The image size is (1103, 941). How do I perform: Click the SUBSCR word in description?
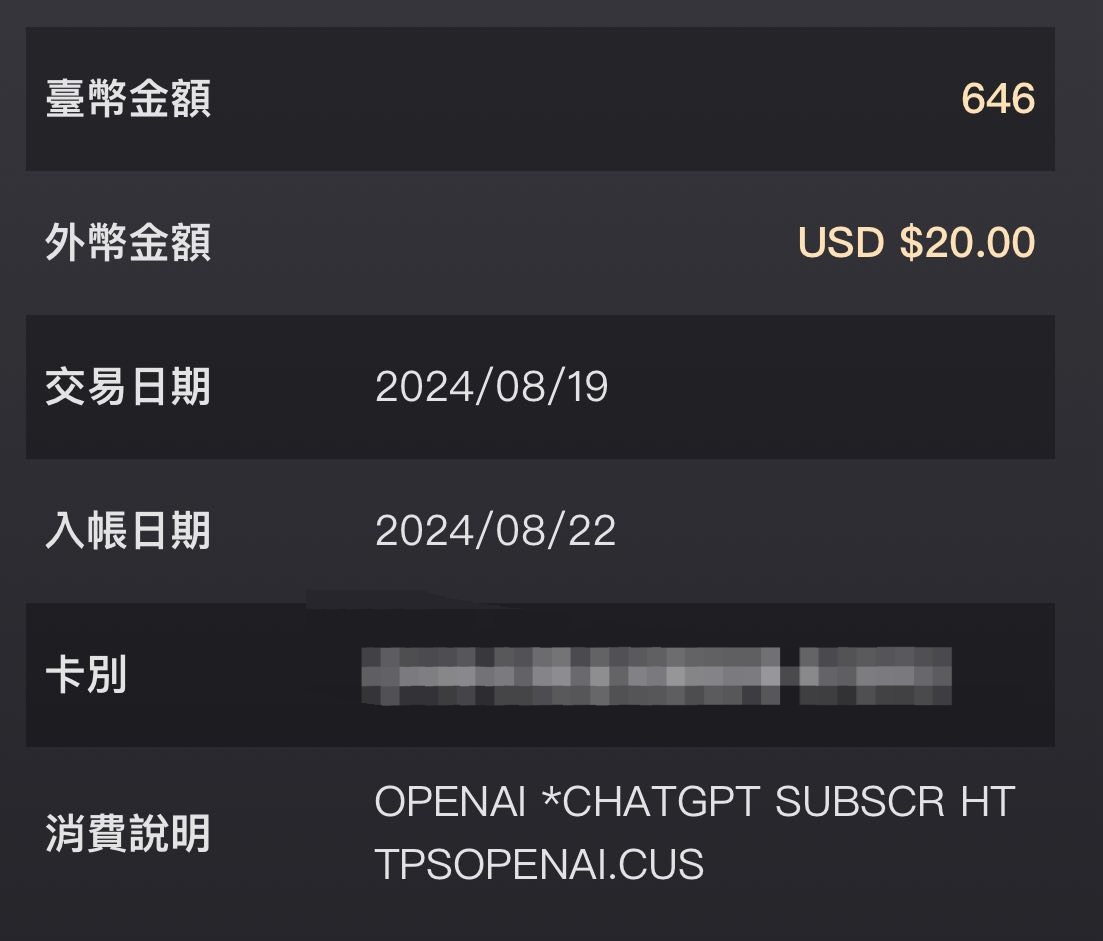[860, 802]
